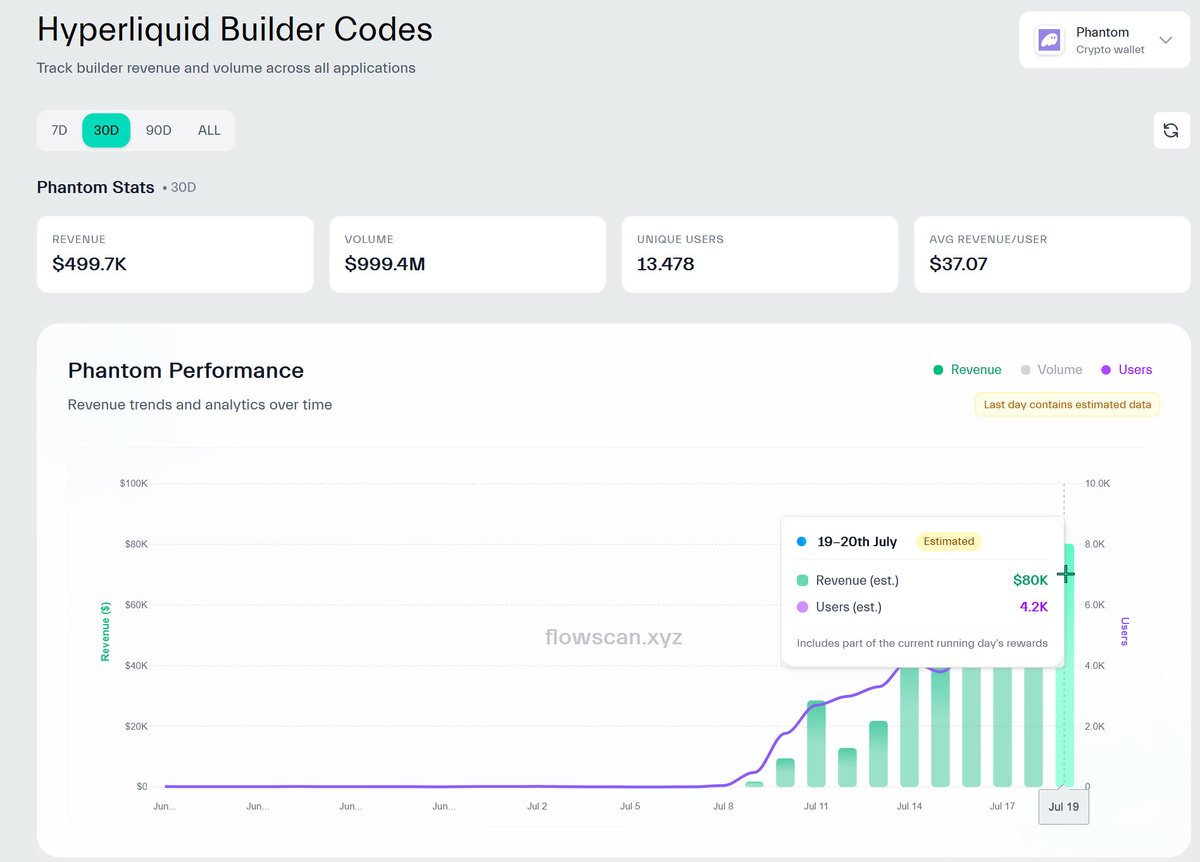The height and width of the screenshot is (862, 1200).
Task: Click the $499.7K revenue value
Action: click(90, 264)
